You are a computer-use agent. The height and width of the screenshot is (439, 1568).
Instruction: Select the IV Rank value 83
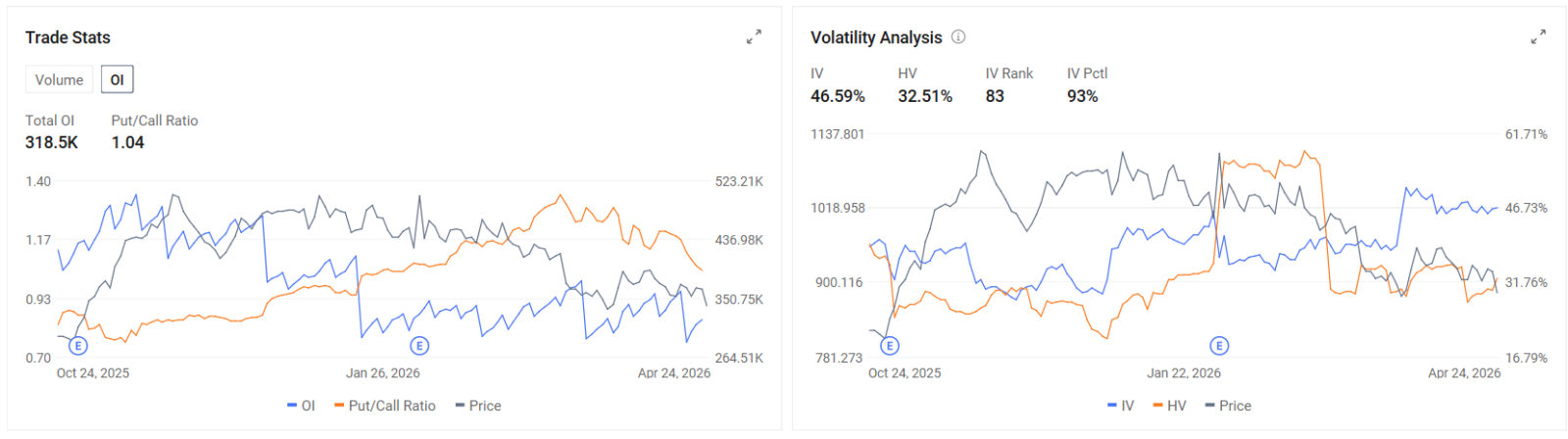click(995, 96)
